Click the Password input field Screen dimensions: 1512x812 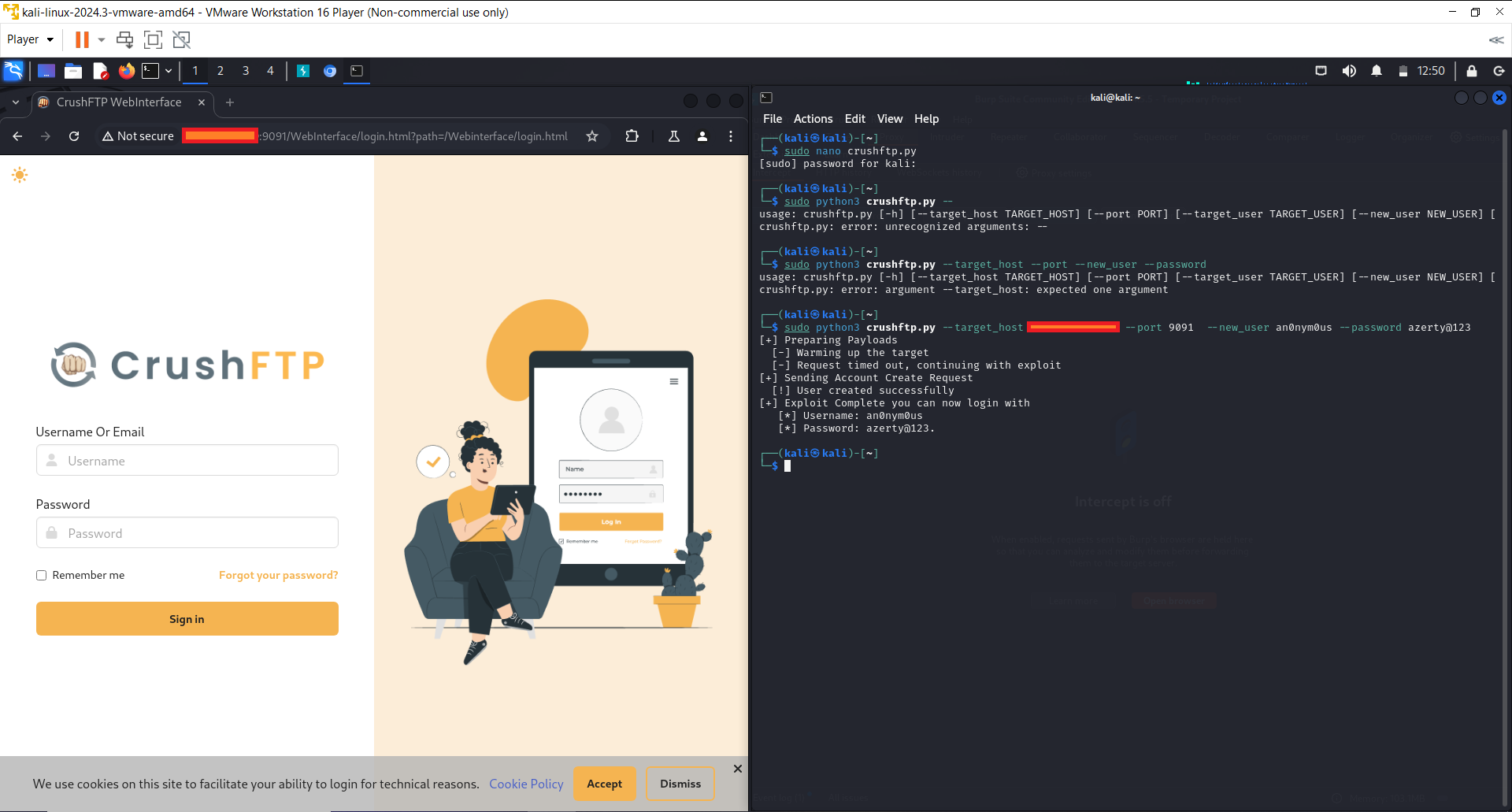point(187,533)
